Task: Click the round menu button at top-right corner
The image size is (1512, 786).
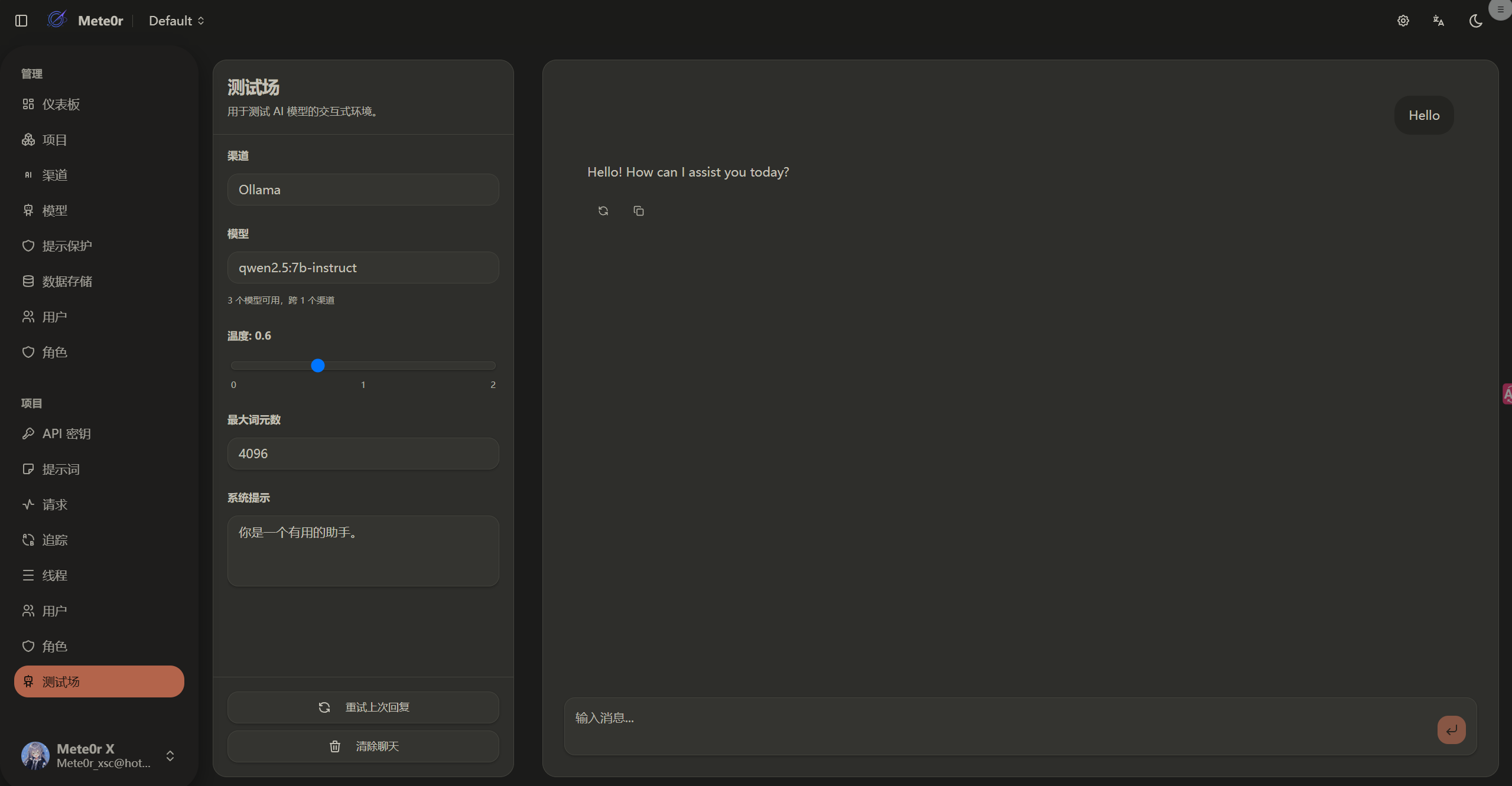Action: (x=1500, y=9)
